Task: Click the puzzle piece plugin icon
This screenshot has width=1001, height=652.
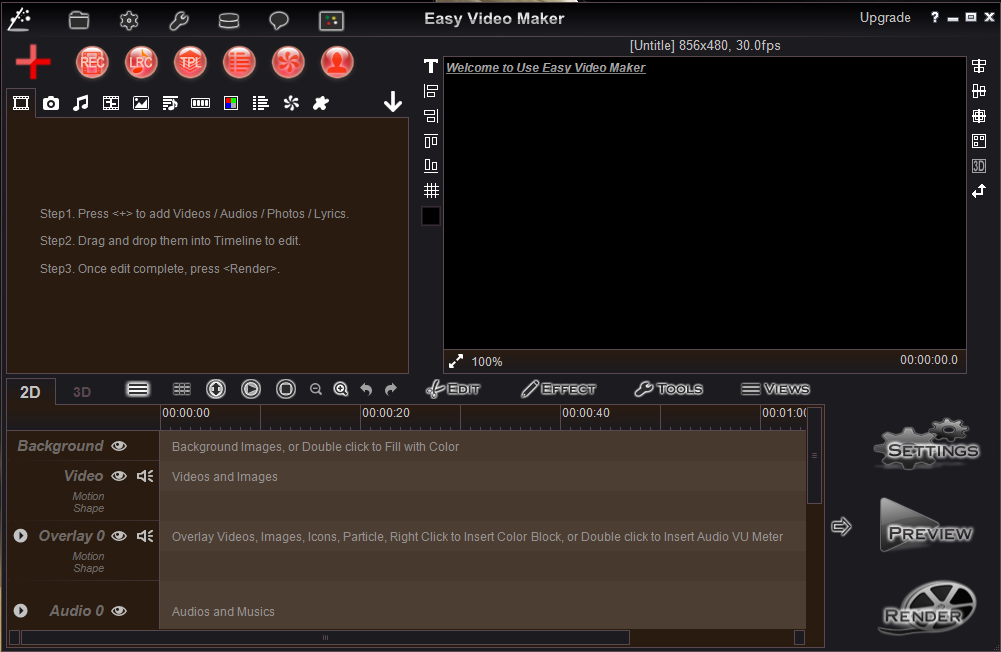Action: 320,103
